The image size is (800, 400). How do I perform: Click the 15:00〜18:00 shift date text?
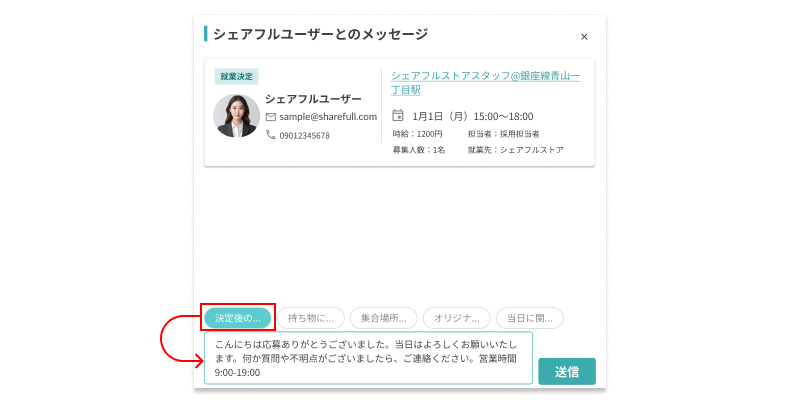472,116
